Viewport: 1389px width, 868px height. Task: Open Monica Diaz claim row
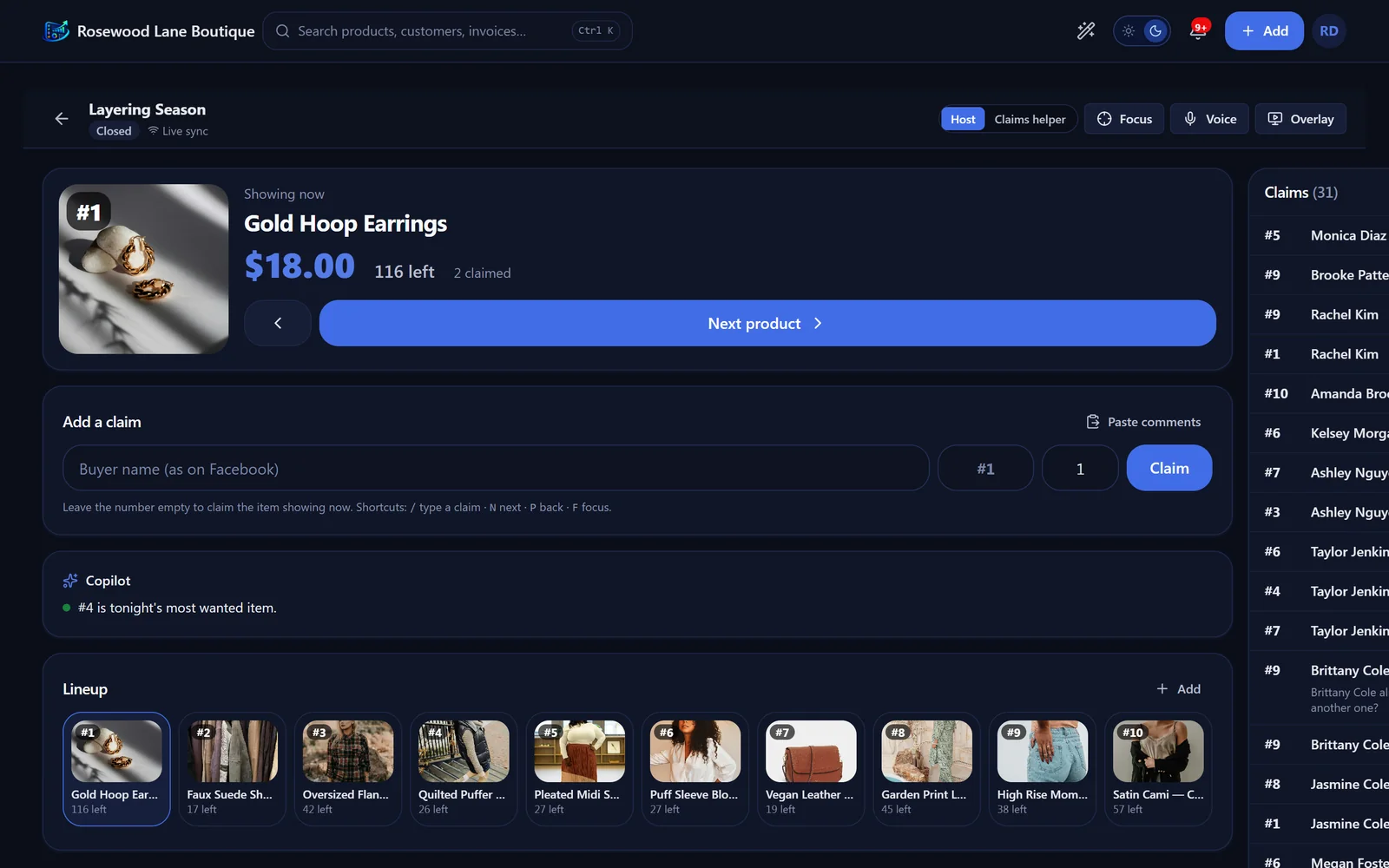[x=1320, y=235]
